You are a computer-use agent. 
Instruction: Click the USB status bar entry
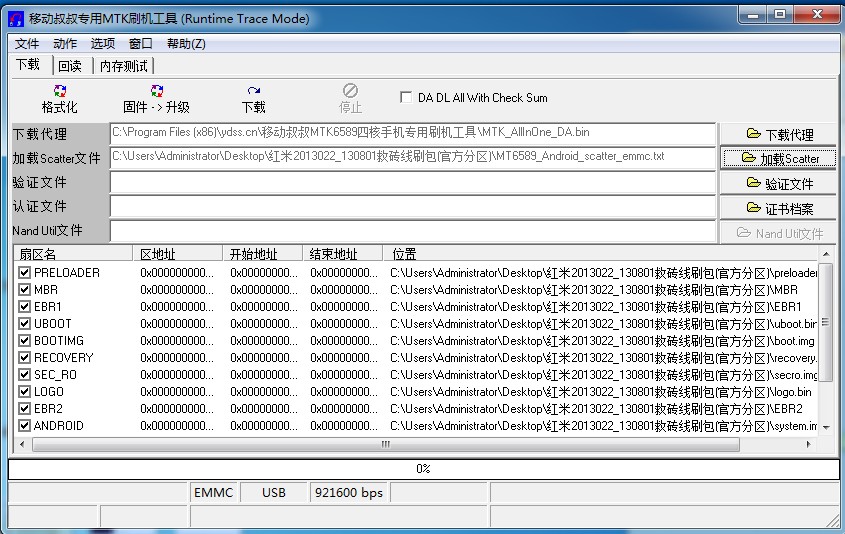(274, 493)
